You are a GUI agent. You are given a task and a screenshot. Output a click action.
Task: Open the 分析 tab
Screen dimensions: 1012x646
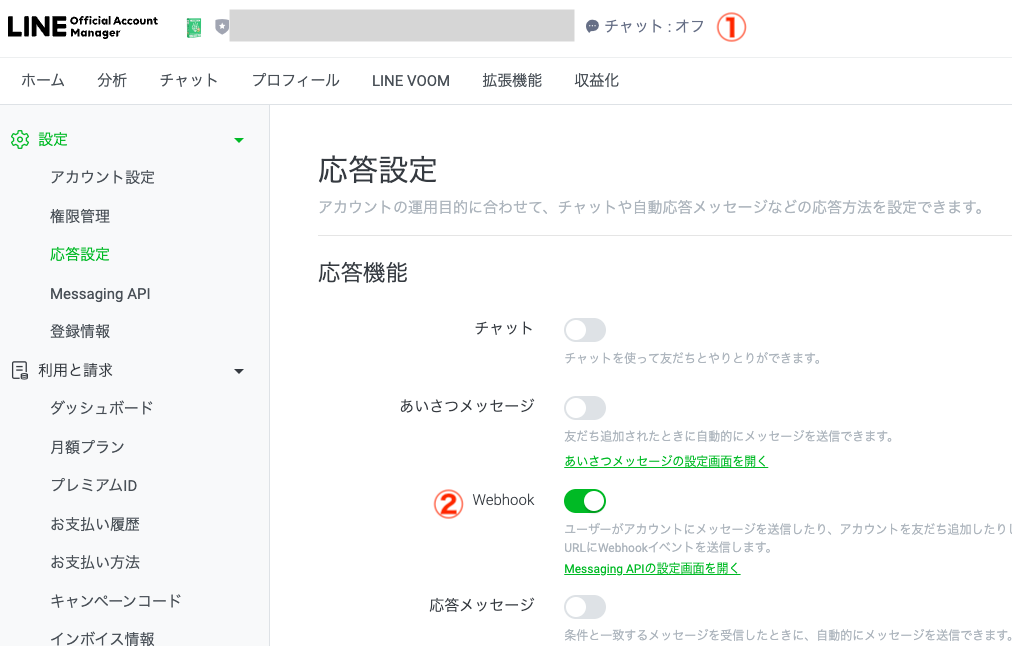[x=112, y=81]
